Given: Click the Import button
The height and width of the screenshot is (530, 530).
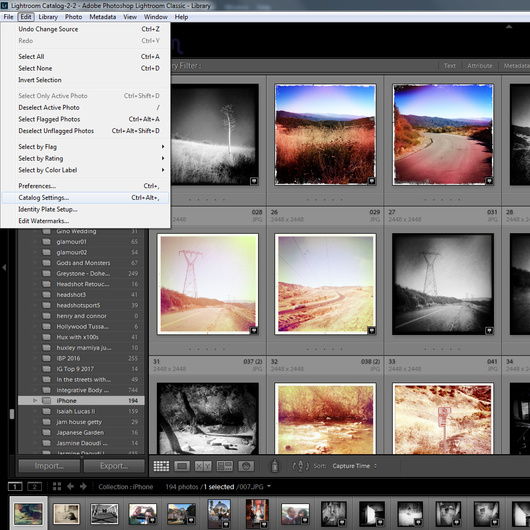Looking at the screenshot, I should tap(49, 466).
